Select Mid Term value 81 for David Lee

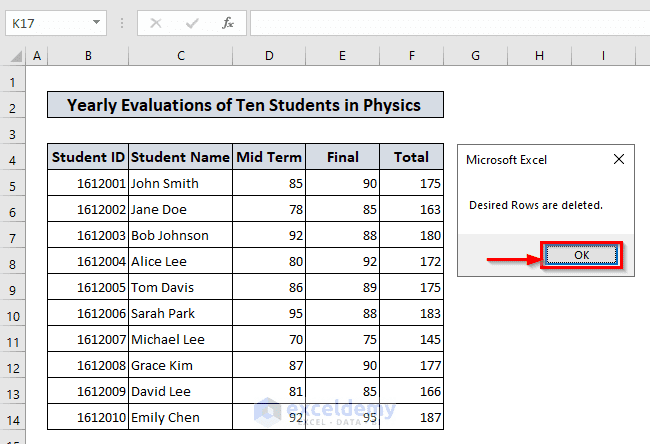point(269,391)
